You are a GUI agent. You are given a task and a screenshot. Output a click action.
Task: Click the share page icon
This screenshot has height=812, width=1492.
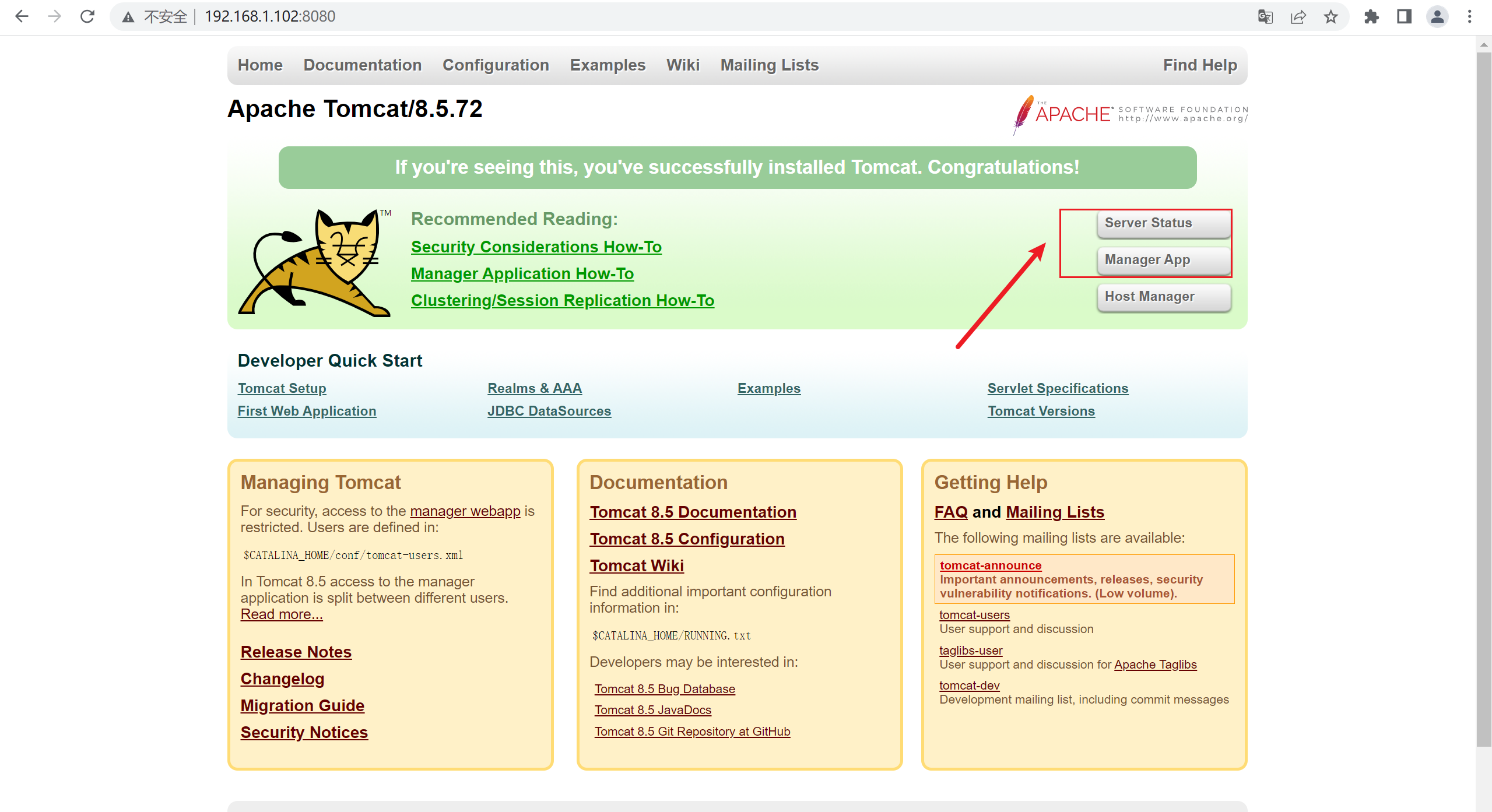click(x=1298, y=16)
